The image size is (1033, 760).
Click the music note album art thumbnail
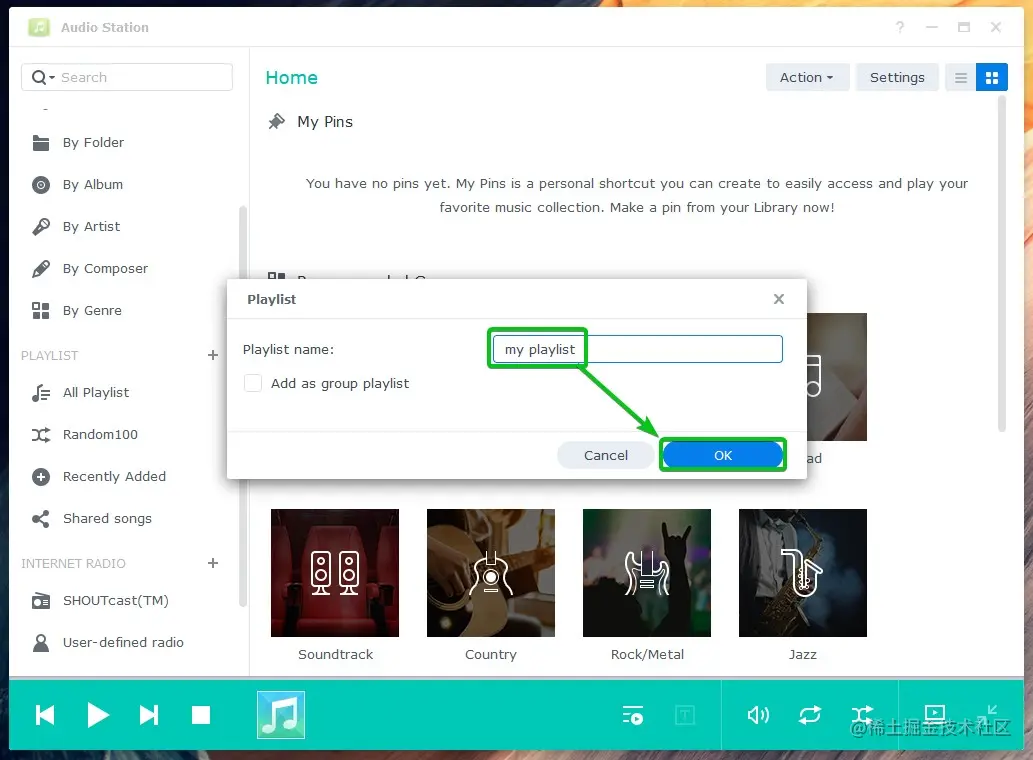tap(281, 715)
